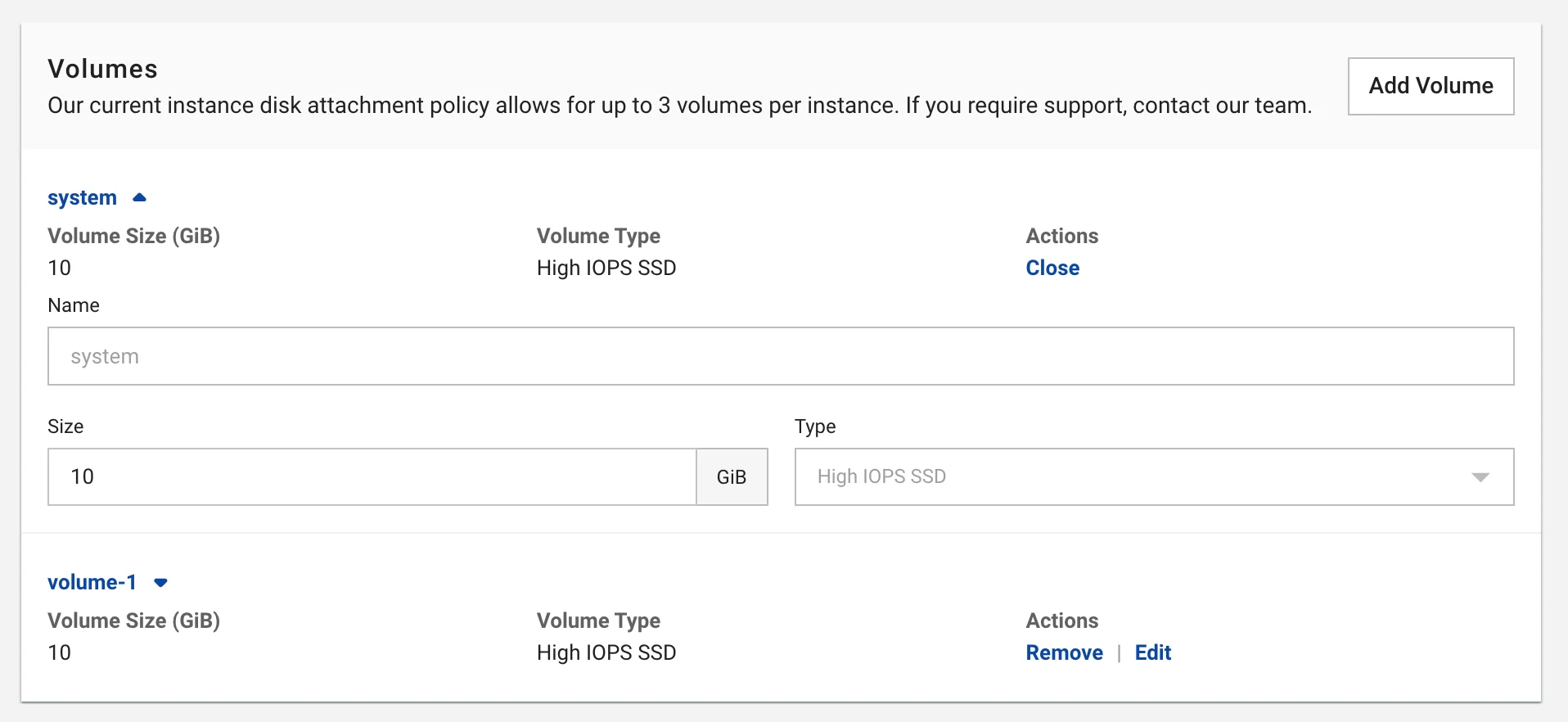Click volume-1's size value 10

coord(59,652)
